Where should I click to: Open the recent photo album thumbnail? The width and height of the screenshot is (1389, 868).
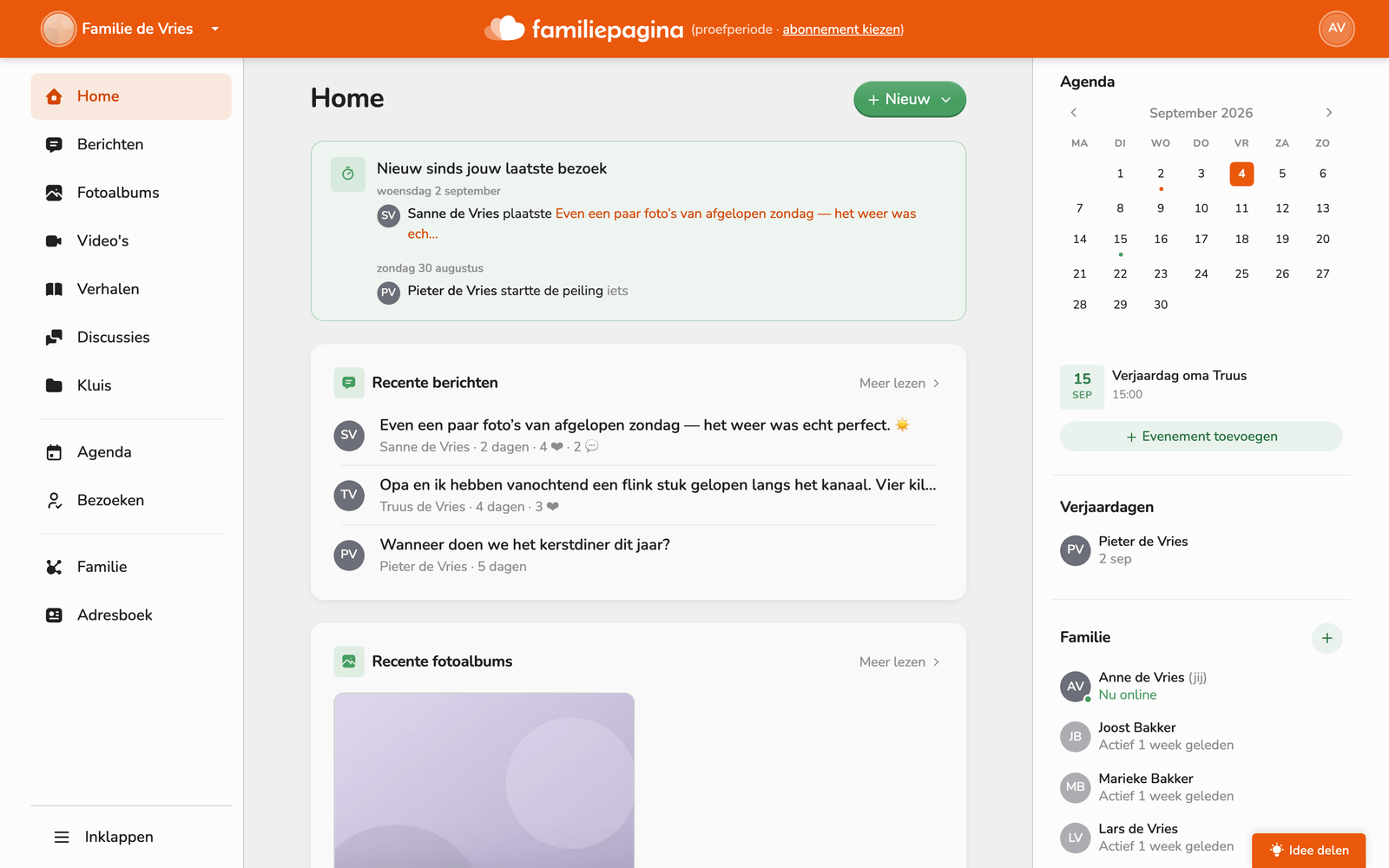(x=484, y=779)
